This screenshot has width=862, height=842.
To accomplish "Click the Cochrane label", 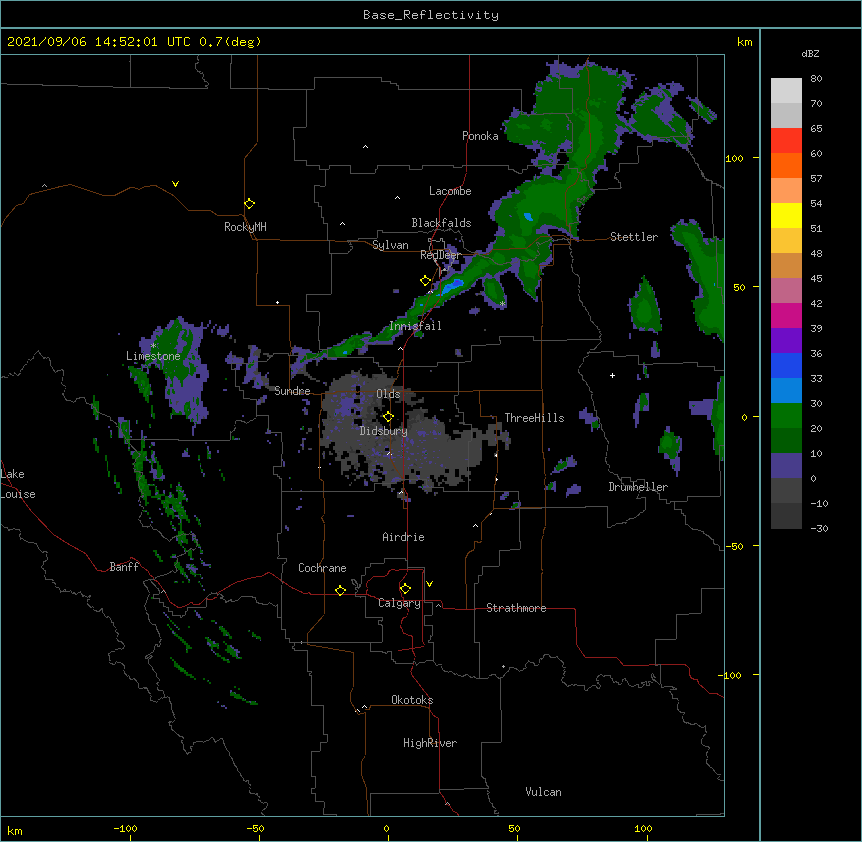I will pyautogui.click(x=322, y=568).
